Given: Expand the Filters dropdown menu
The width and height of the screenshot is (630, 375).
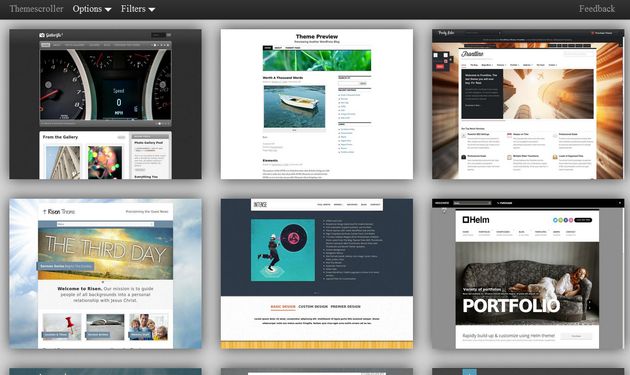Looking at the screenshot, I should pyautogui.click(x=138, y=9).
